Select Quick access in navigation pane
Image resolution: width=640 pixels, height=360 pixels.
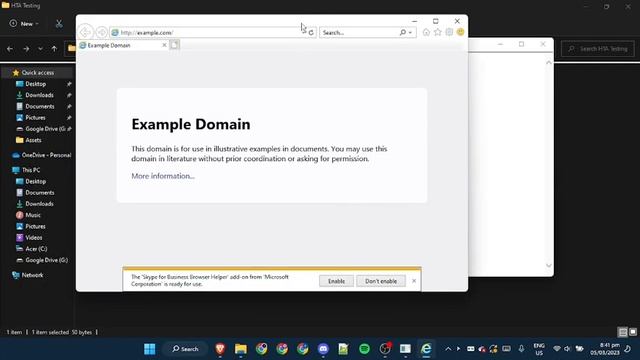click(x=37, y=73)
